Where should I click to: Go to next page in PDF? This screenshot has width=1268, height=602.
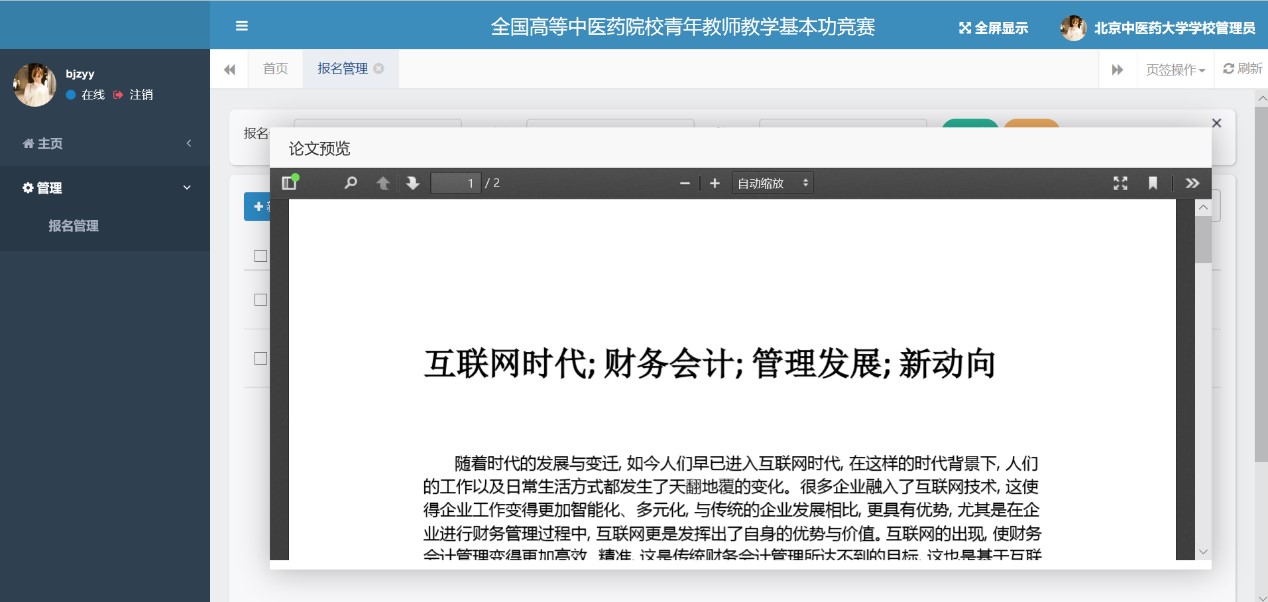pos(412,183)
